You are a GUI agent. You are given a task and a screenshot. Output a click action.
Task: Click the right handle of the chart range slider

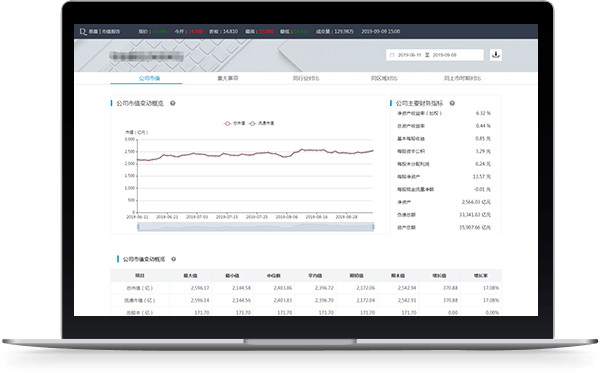[x=373, y=227]
